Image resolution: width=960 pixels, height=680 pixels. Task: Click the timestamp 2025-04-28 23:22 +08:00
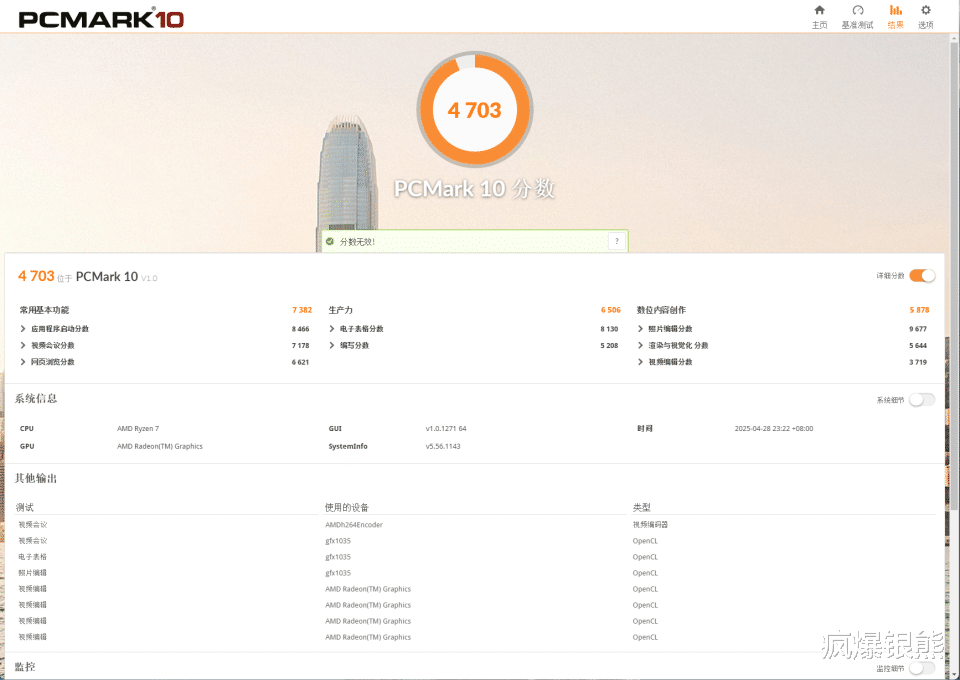[x=774, y=428]
